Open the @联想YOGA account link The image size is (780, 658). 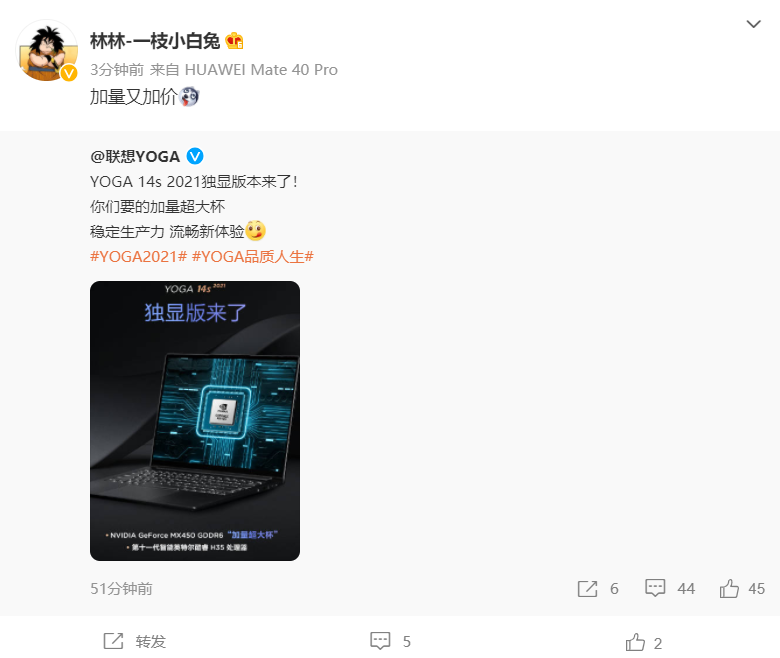tap(135, 157)
